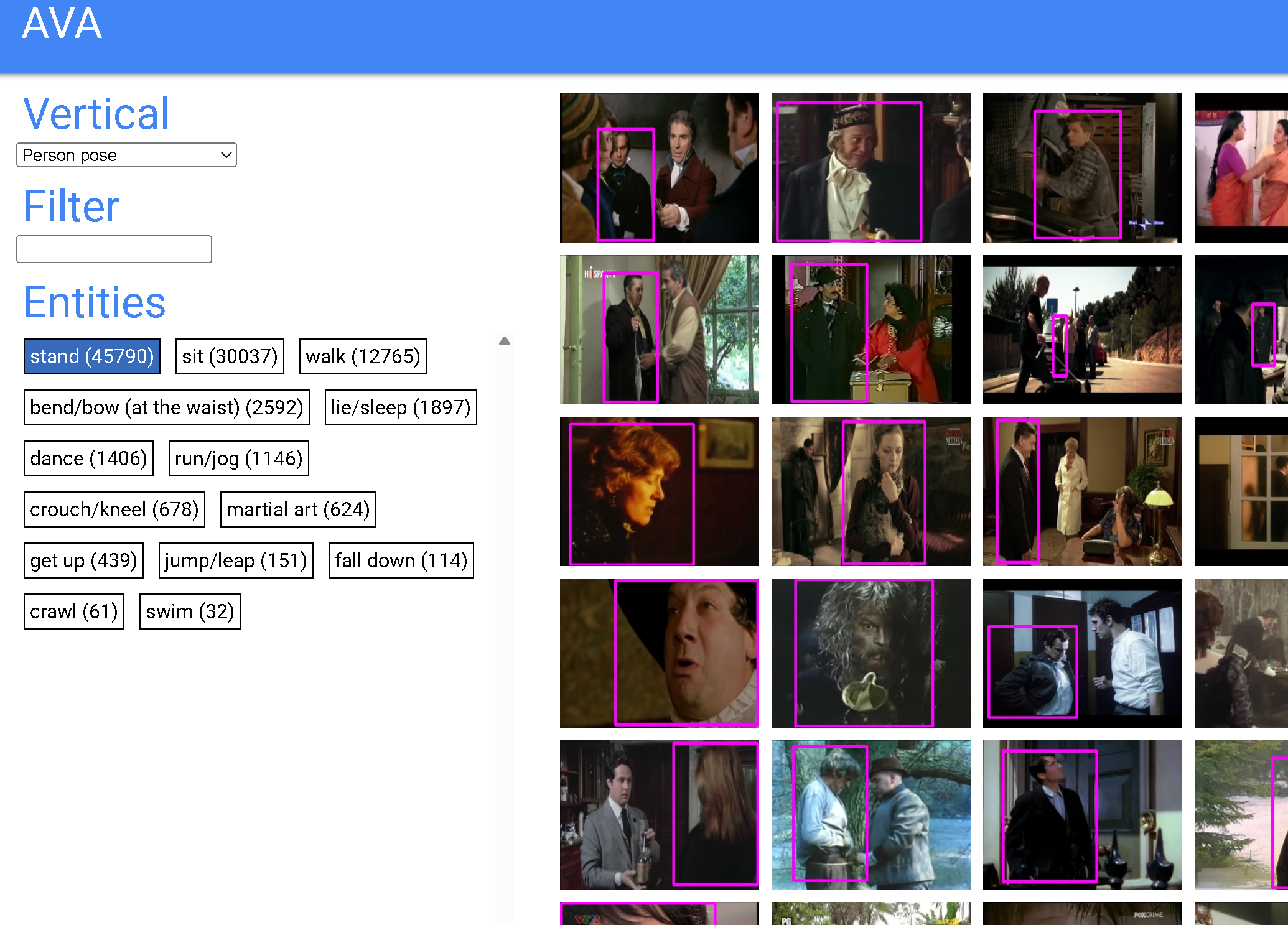The image size is (1288, 925).
Task: Open thumbnail of men in period coats group
Action: coord(660,168)
